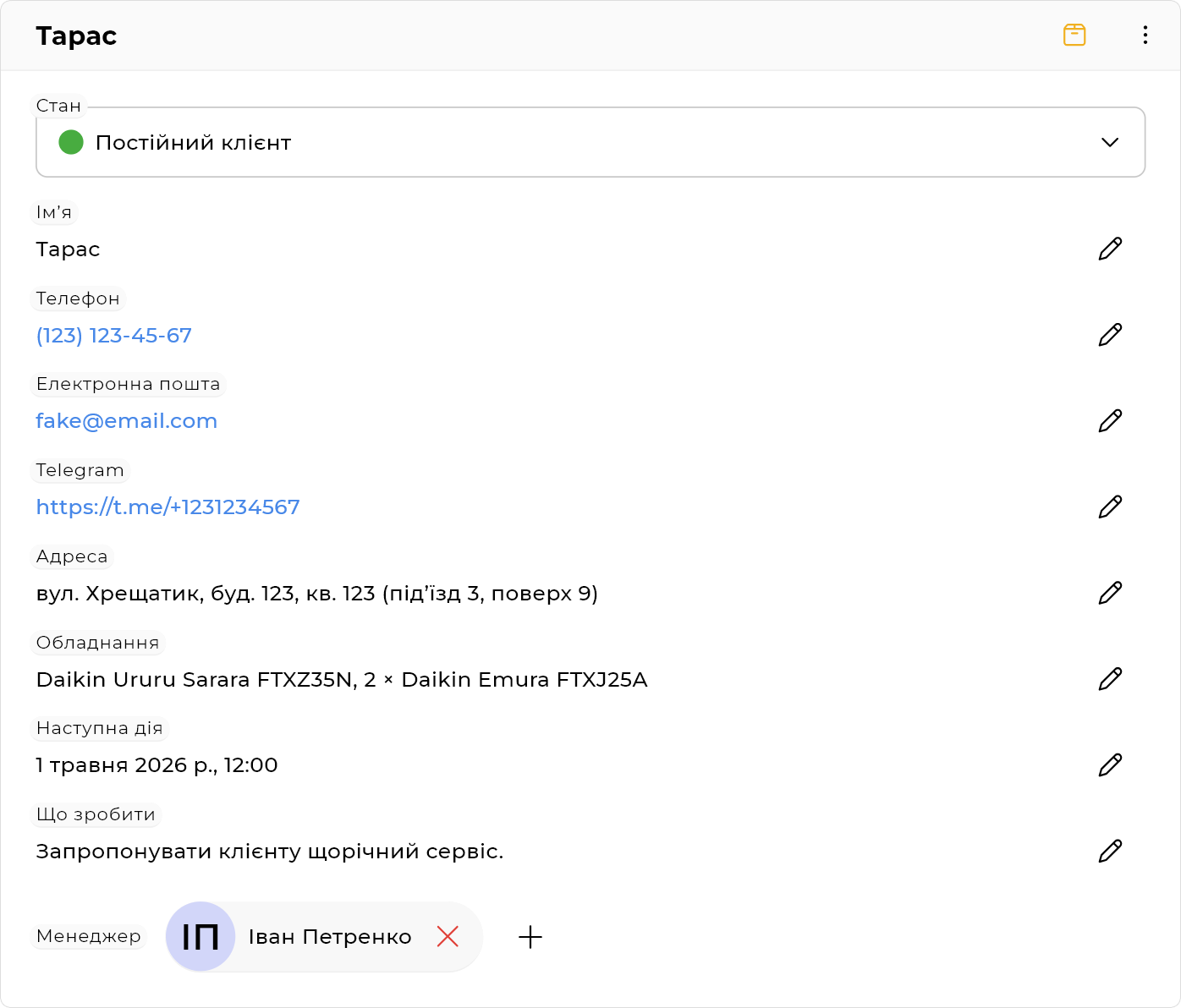The width and height of the screenshot is (1181, 1008).
Task: Click pencil icon next to Обладнання
Action: 1110,679
